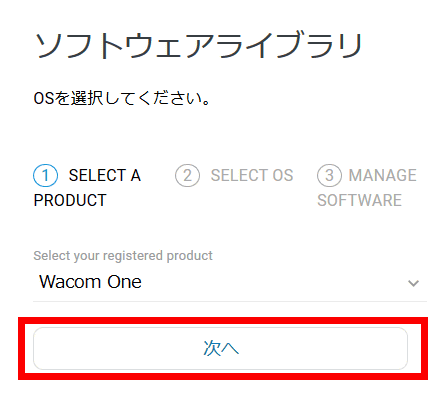Select the Wacom One product field
The image size is (448, 395).
click(230, 282)
